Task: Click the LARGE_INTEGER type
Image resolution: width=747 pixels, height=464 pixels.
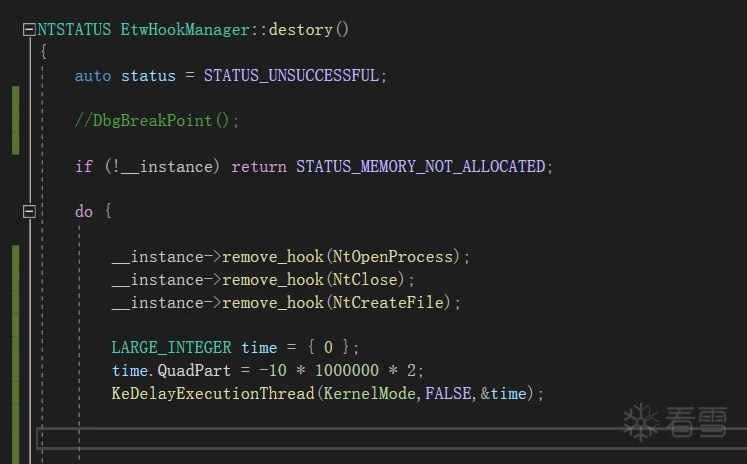Action: click(172, 348)
